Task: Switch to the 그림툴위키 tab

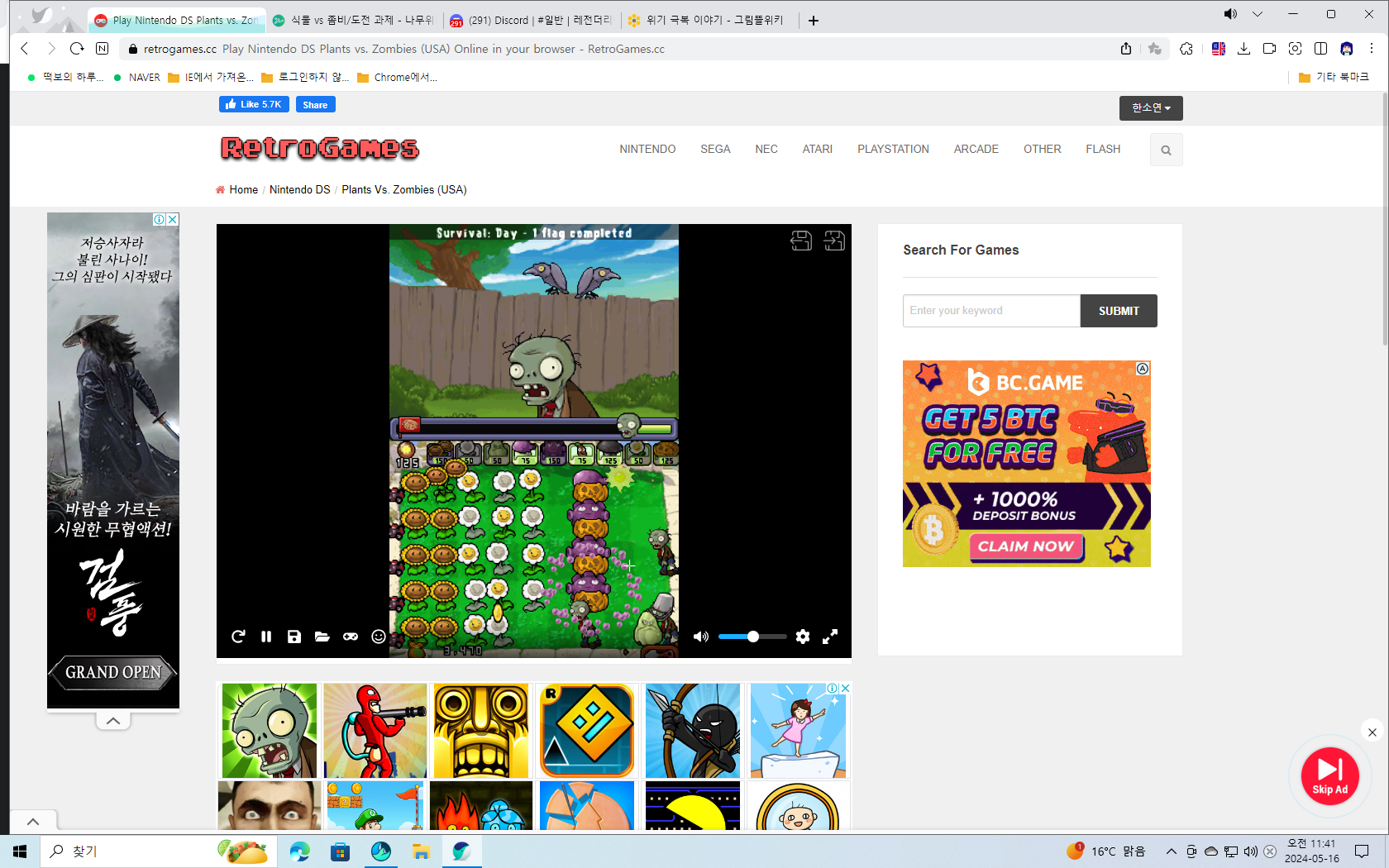Action: [x=709, y=21]
